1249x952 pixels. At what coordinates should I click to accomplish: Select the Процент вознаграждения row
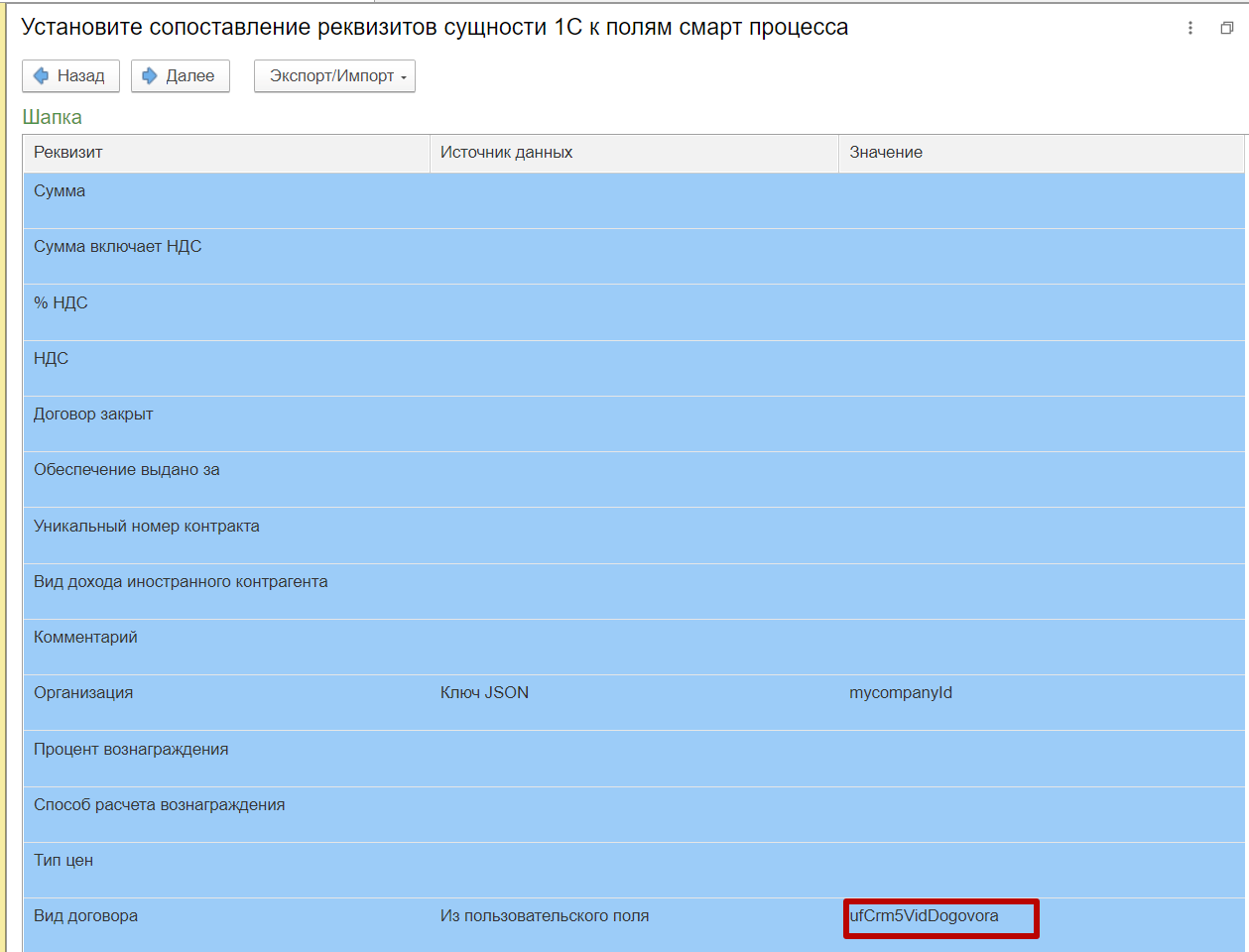131,750
